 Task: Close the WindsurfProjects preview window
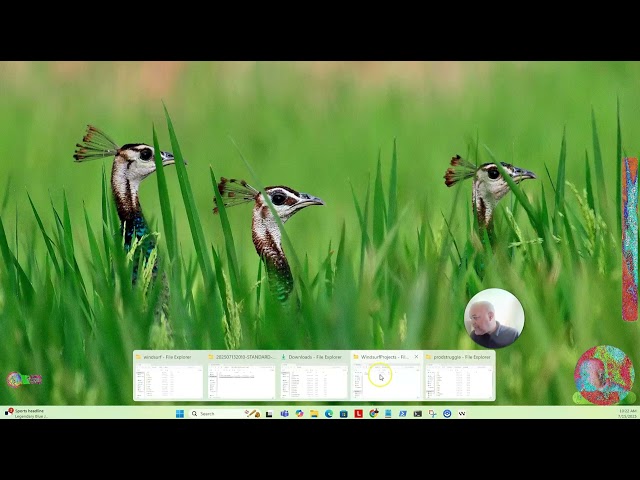pyautogui.click(x=416, y=357)
